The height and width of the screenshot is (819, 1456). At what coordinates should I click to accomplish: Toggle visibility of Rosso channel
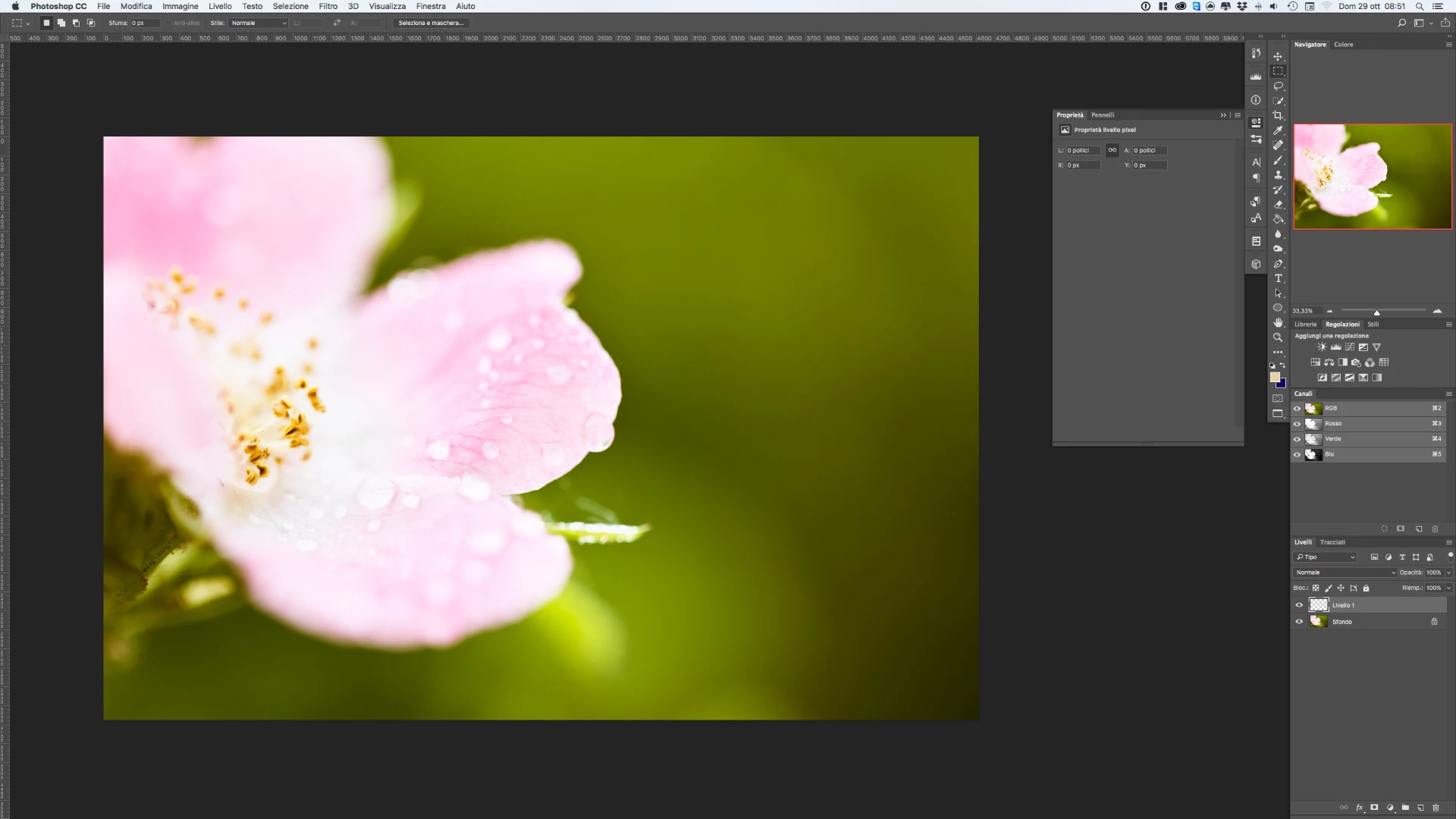point(1297,424)
